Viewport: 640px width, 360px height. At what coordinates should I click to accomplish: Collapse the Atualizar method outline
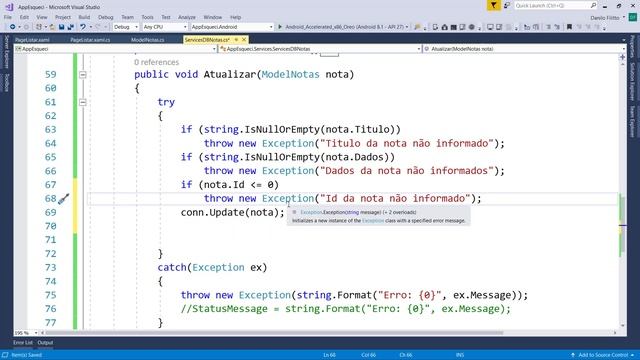(82, 75)
